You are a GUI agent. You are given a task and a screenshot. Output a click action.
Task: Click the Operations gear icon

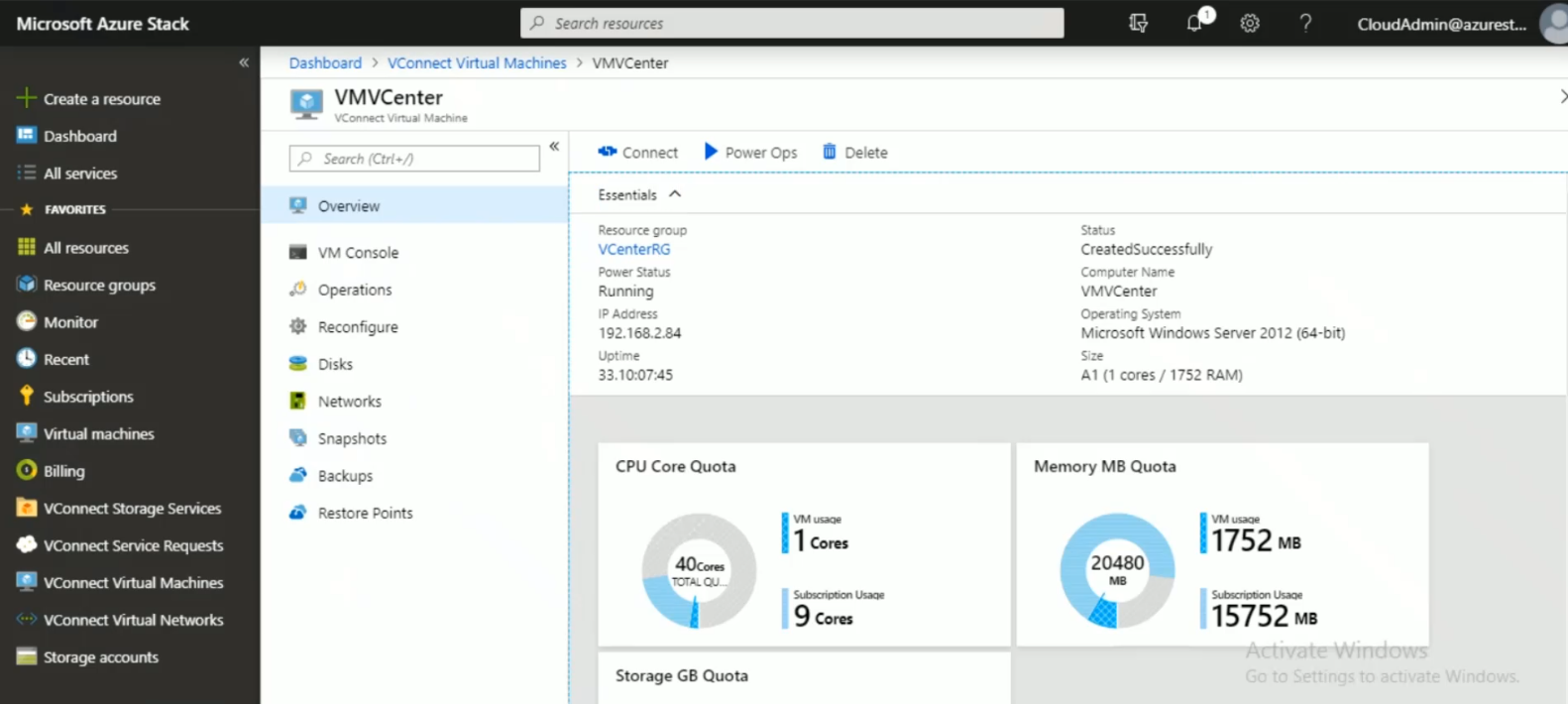[x=297, y=290]
